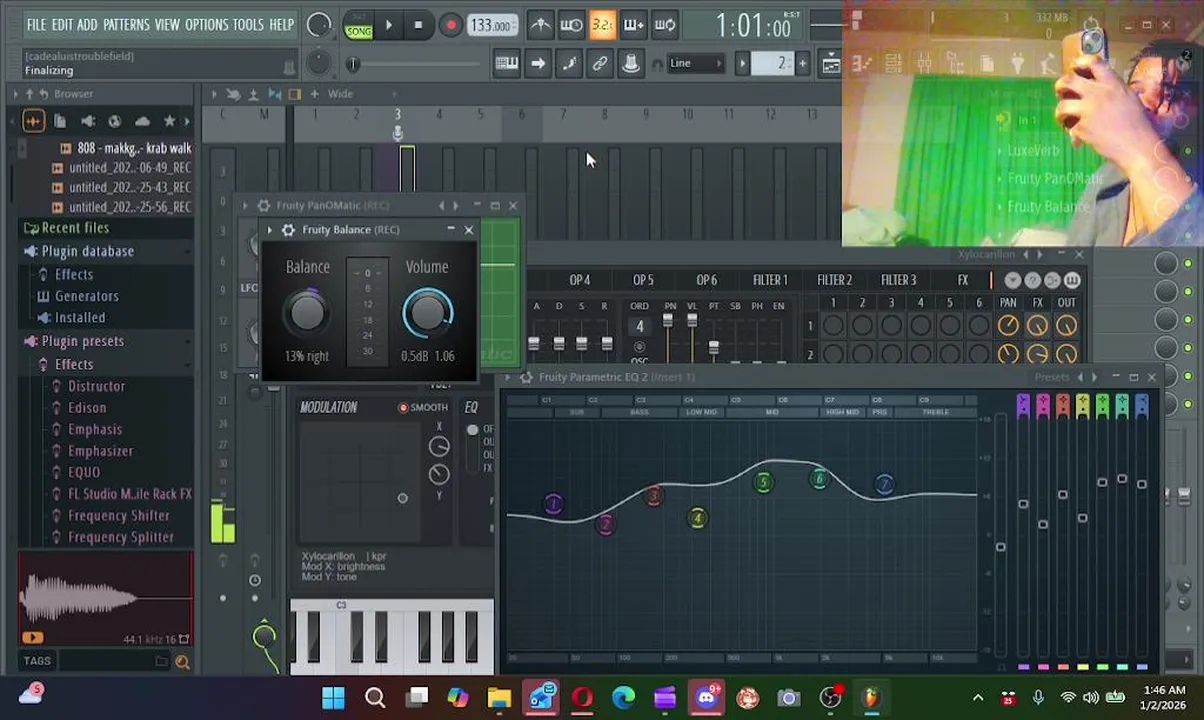Toggle loop recording icon
Image resolution: width=1204 pixels, height=720 pixels.
[x=665, y=25]
